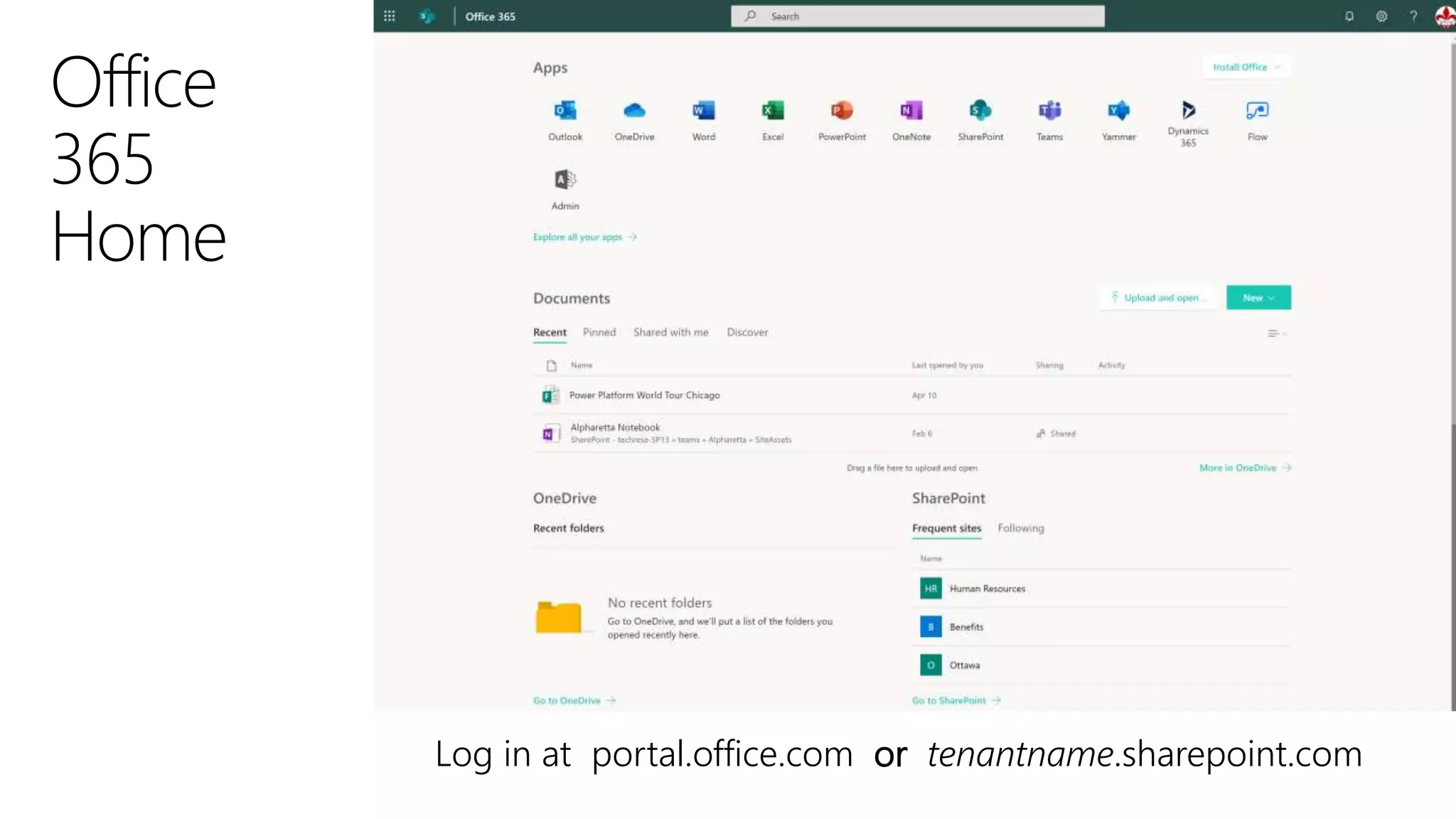
Task: Open Alpharetta Notebook document
Action: point(615,427)
